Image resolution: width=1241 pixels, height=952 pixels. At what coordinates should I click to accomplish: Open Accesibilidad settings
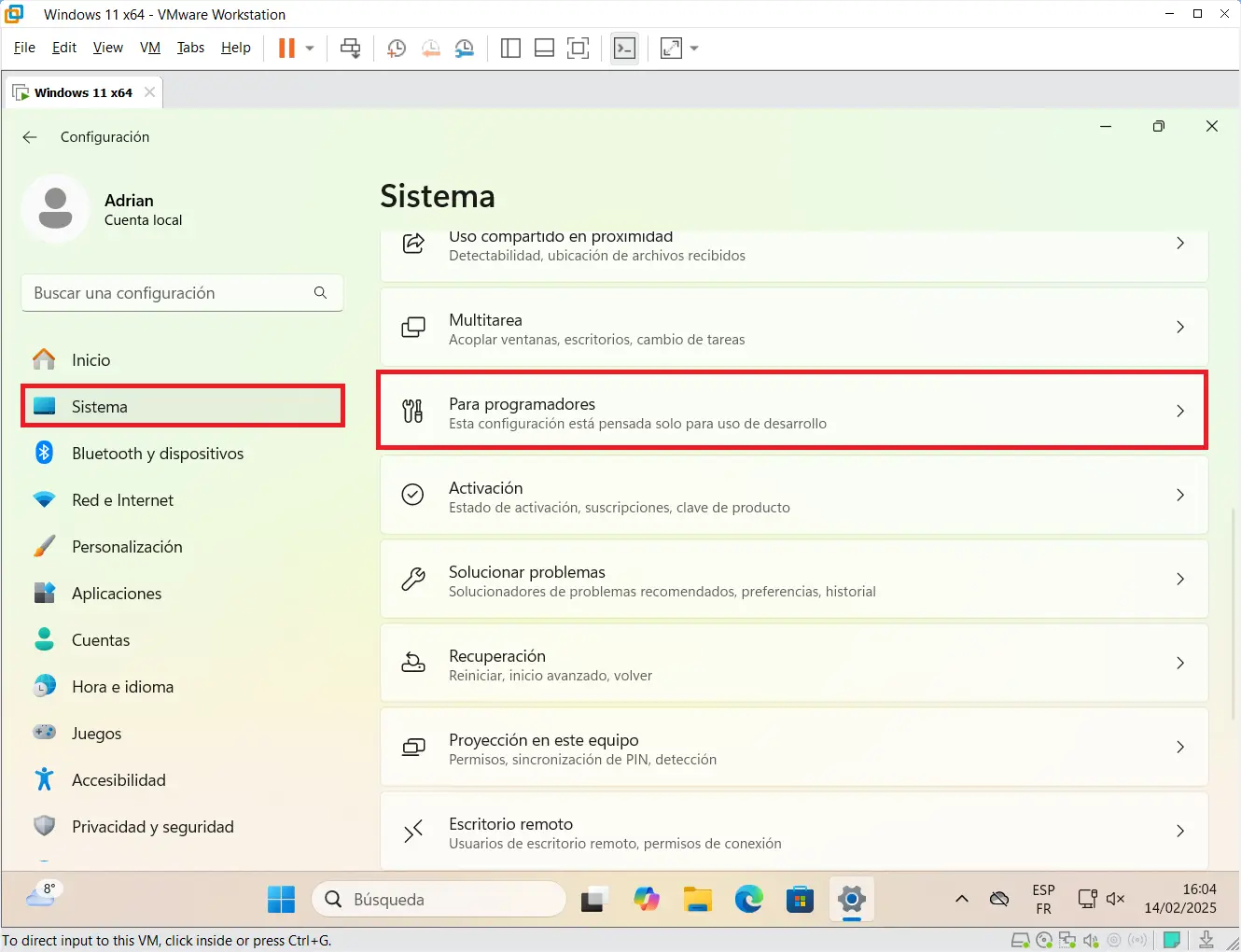[x=183, y=780]
